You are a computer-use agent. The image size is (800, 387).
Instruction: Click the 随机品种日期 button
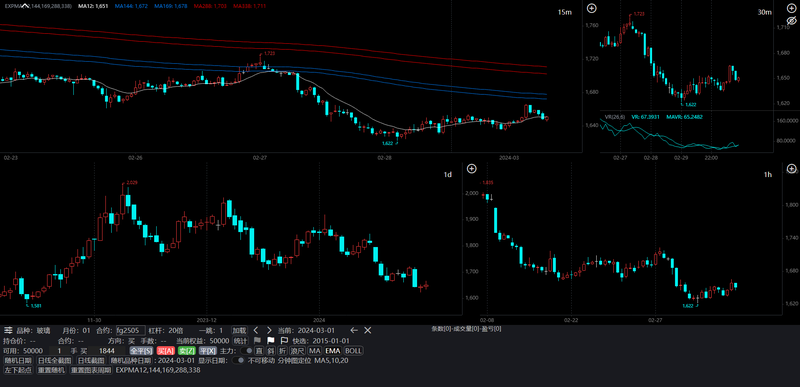(x=131, y=360)
